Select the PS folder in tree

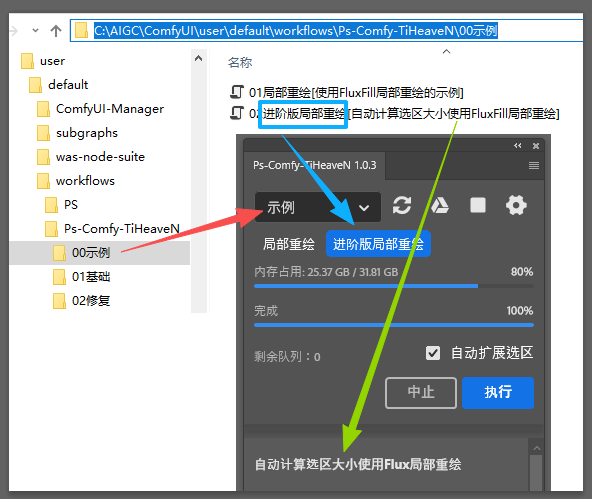point(71,205)
